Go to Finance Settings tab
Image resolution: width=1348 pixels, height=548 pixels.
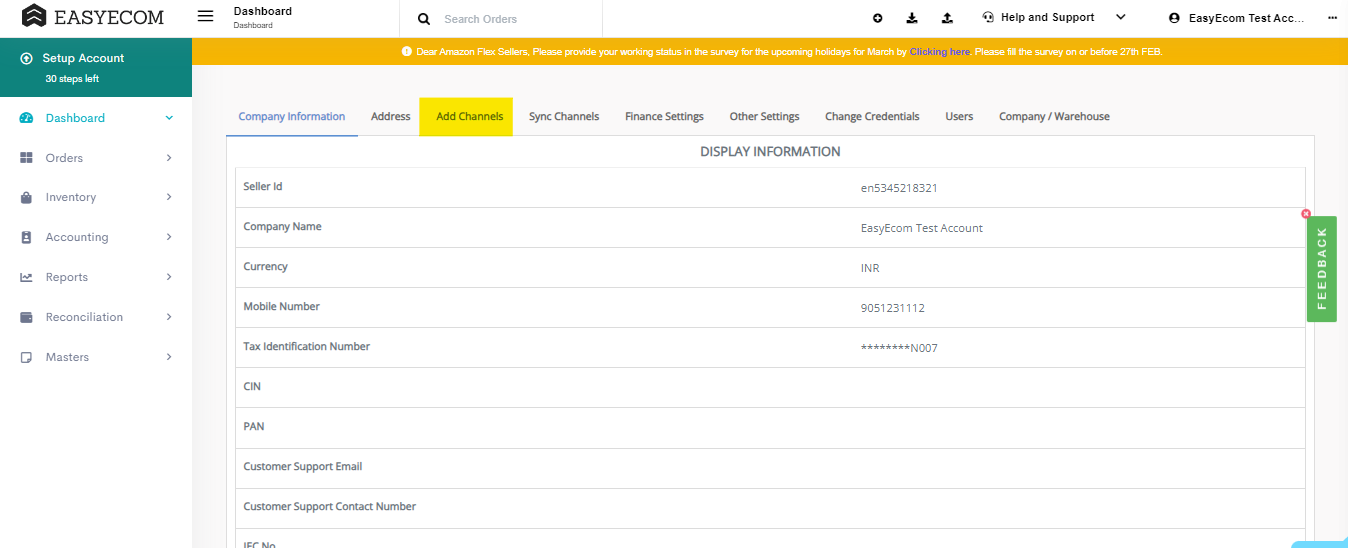pos(665,117)
